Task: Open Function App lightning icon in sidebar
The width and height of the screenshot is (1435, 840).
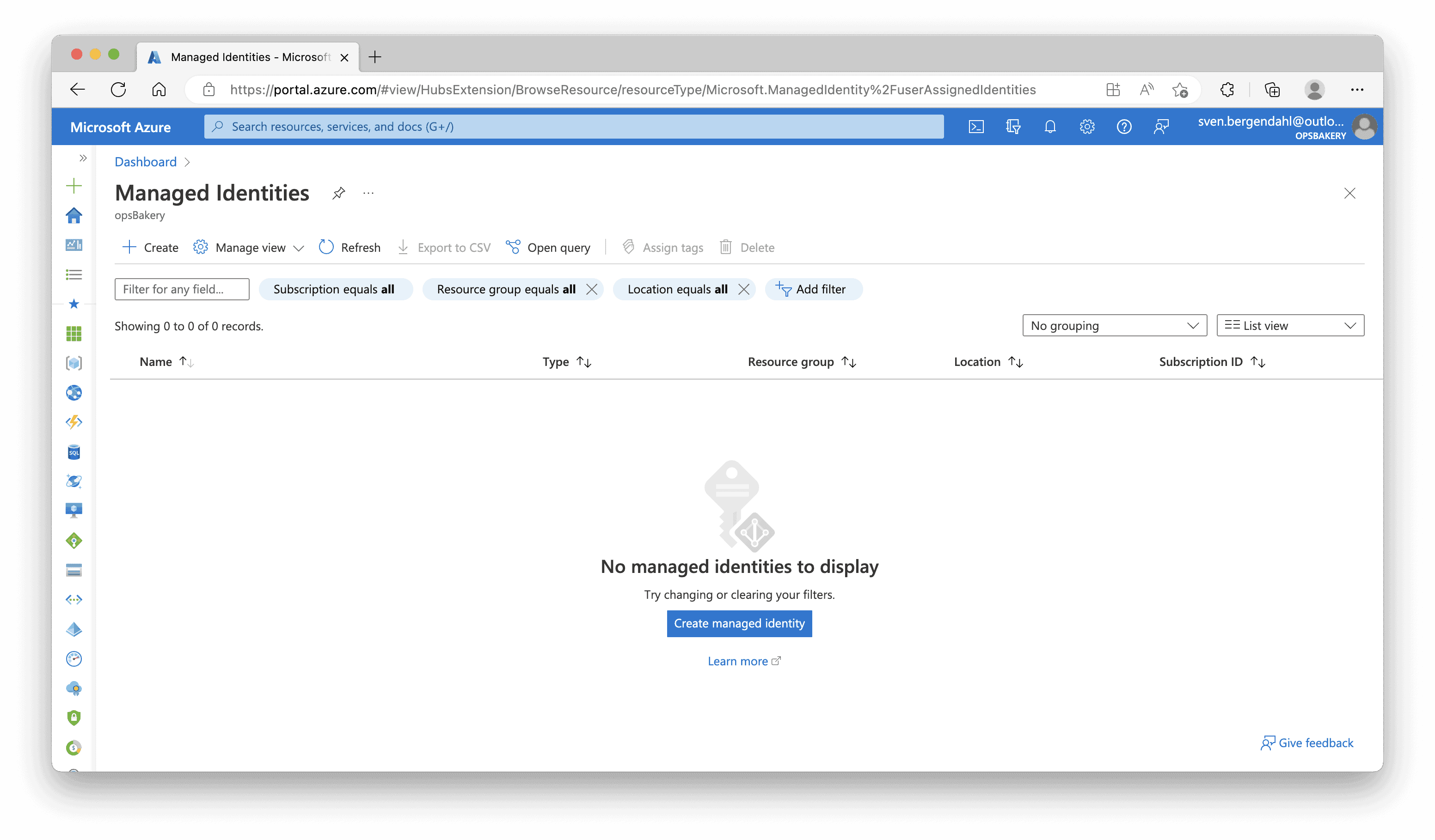Action: (74, 422)
